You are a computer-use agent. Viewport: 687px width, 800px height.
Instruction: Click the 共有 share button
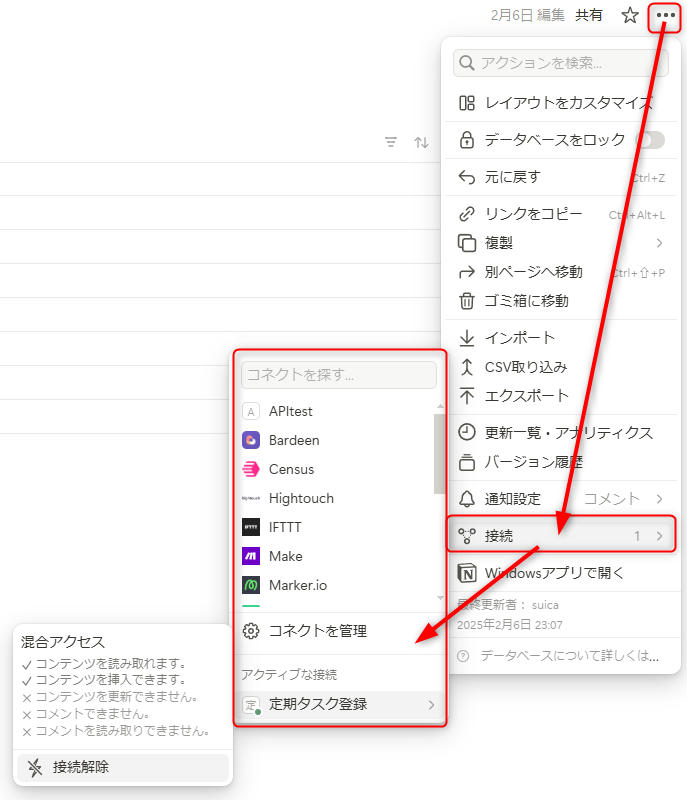click(589, 15)
